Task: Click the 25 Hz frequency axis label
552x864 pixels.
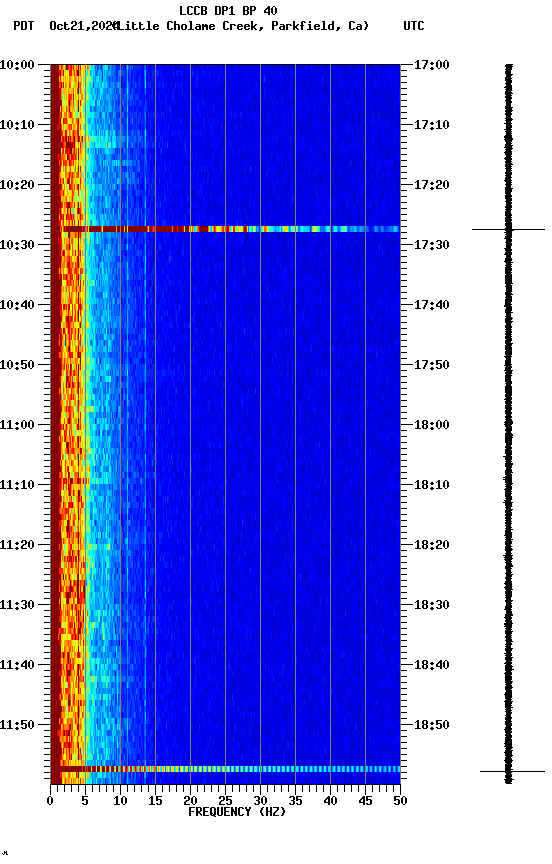Action: (x=225, y=801)
